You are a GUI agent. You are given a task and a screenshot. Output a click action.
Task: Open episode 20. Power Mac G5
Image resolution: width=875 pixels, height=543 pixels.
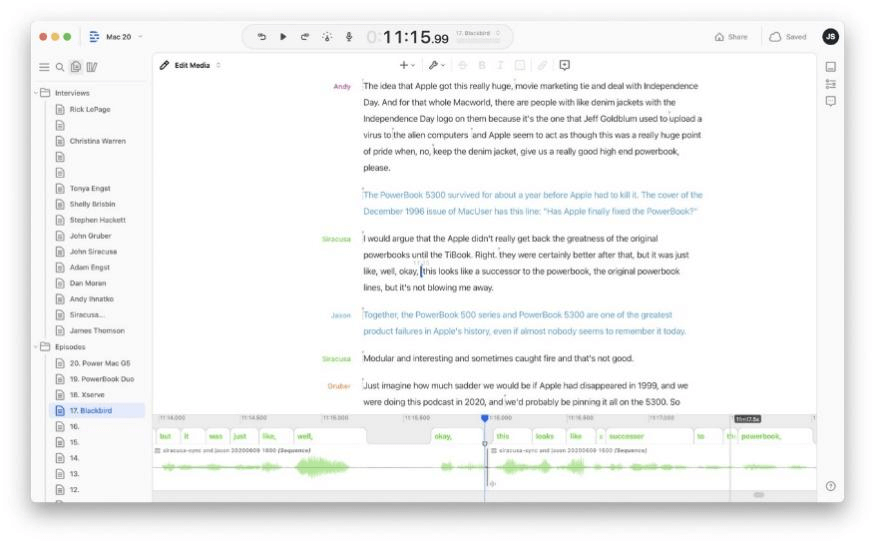pyautogui.click(x=99, y=363)
